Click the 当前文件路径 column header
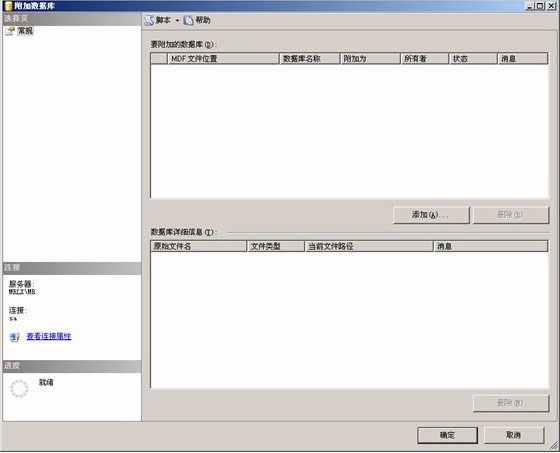 [x=369, y=246]
